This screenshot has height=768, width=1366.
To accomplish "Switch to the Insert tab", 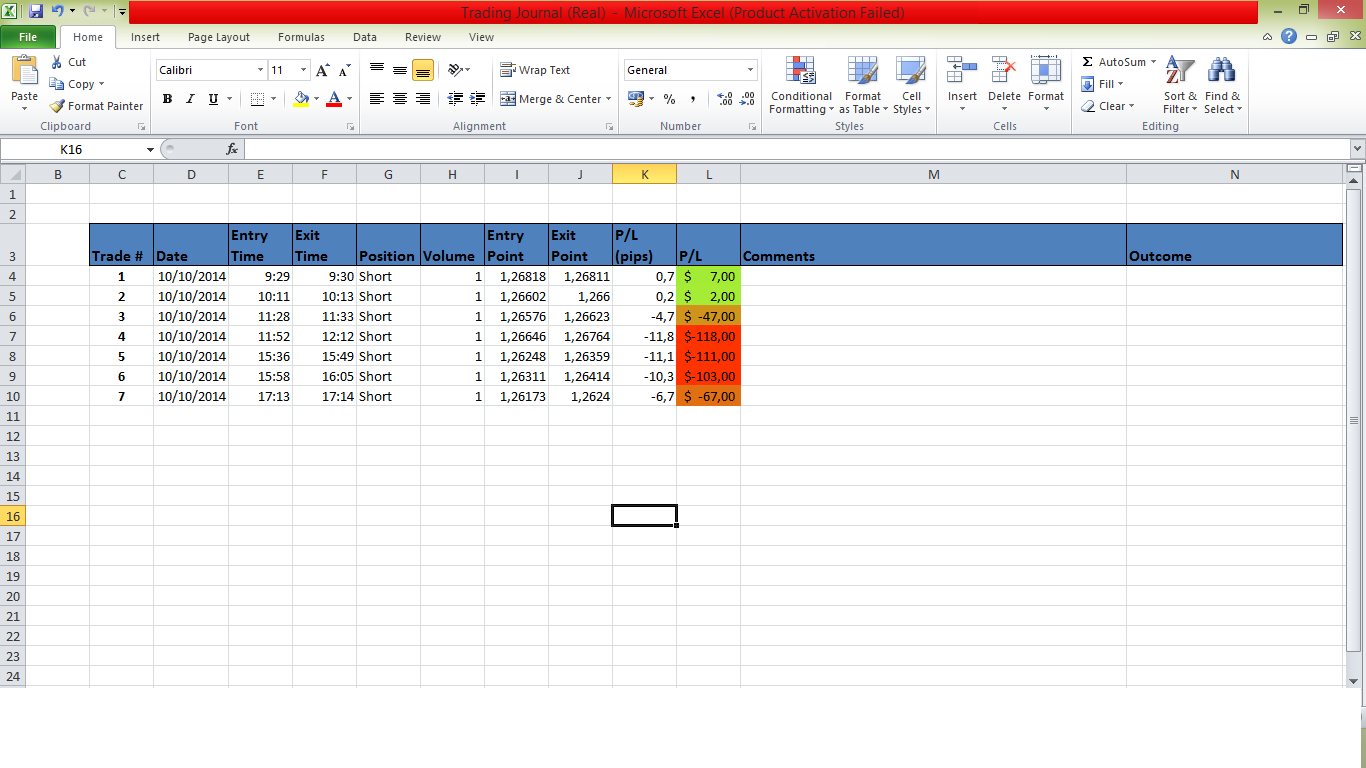I will [145, 37].
